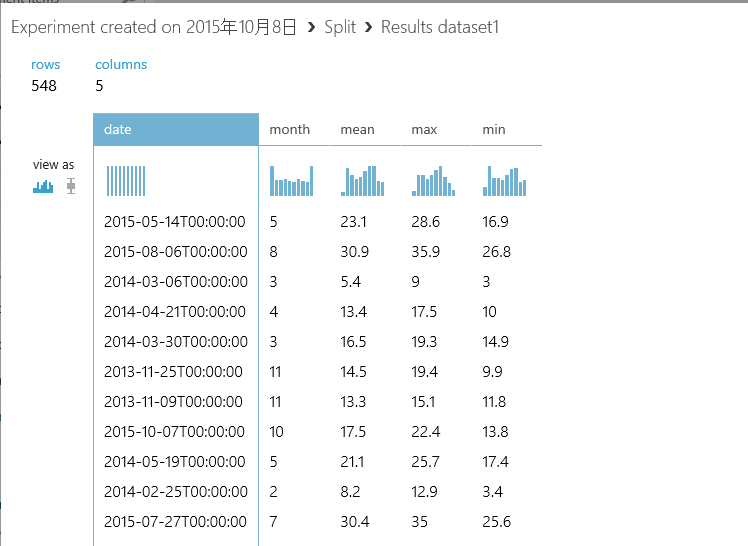The height and width of the screenshot is (546, 748).
Task: Open 'Experiment created on 2015年10月8日' breadcrumb
Action: point(154,27)
